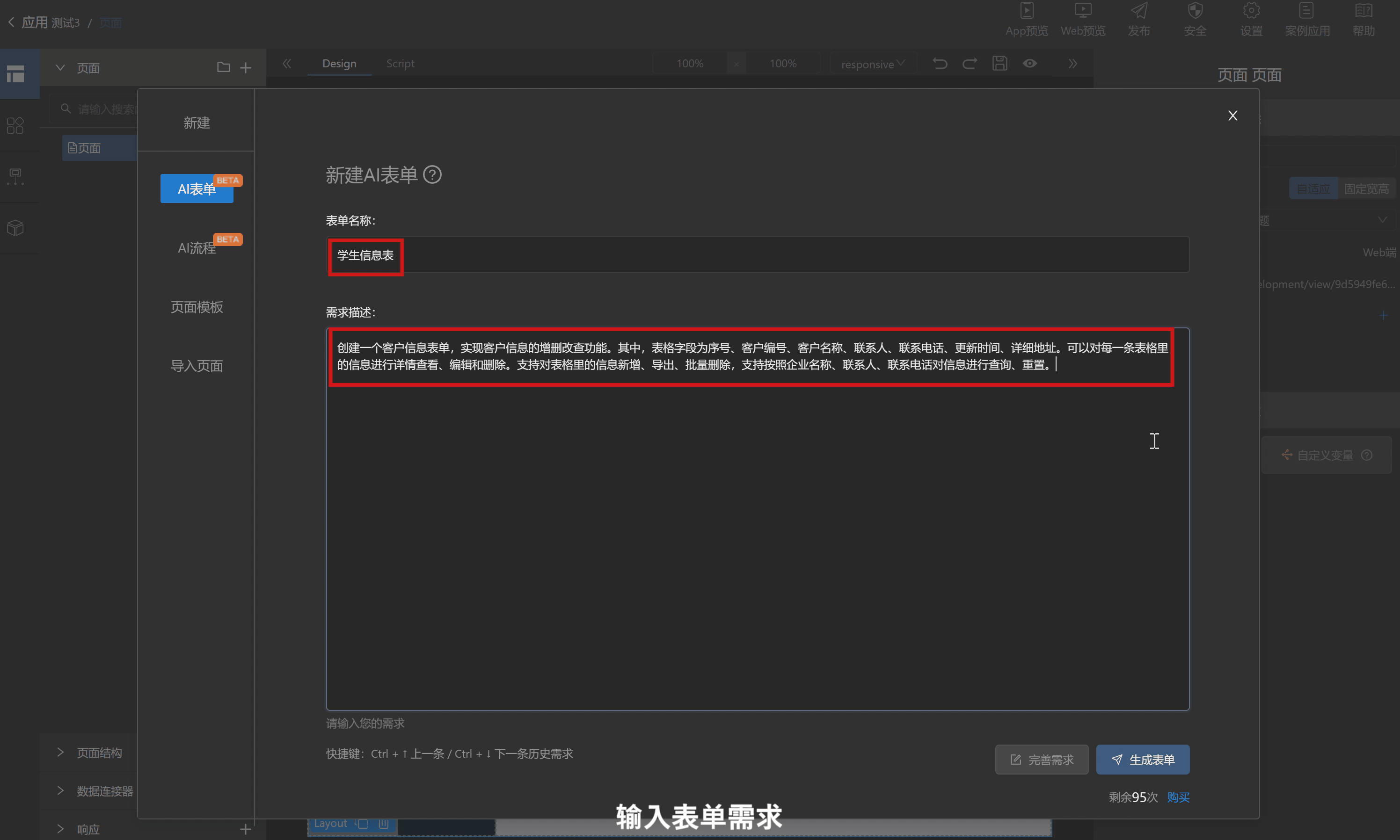Open the flow diagram sidebar icon

15,177
